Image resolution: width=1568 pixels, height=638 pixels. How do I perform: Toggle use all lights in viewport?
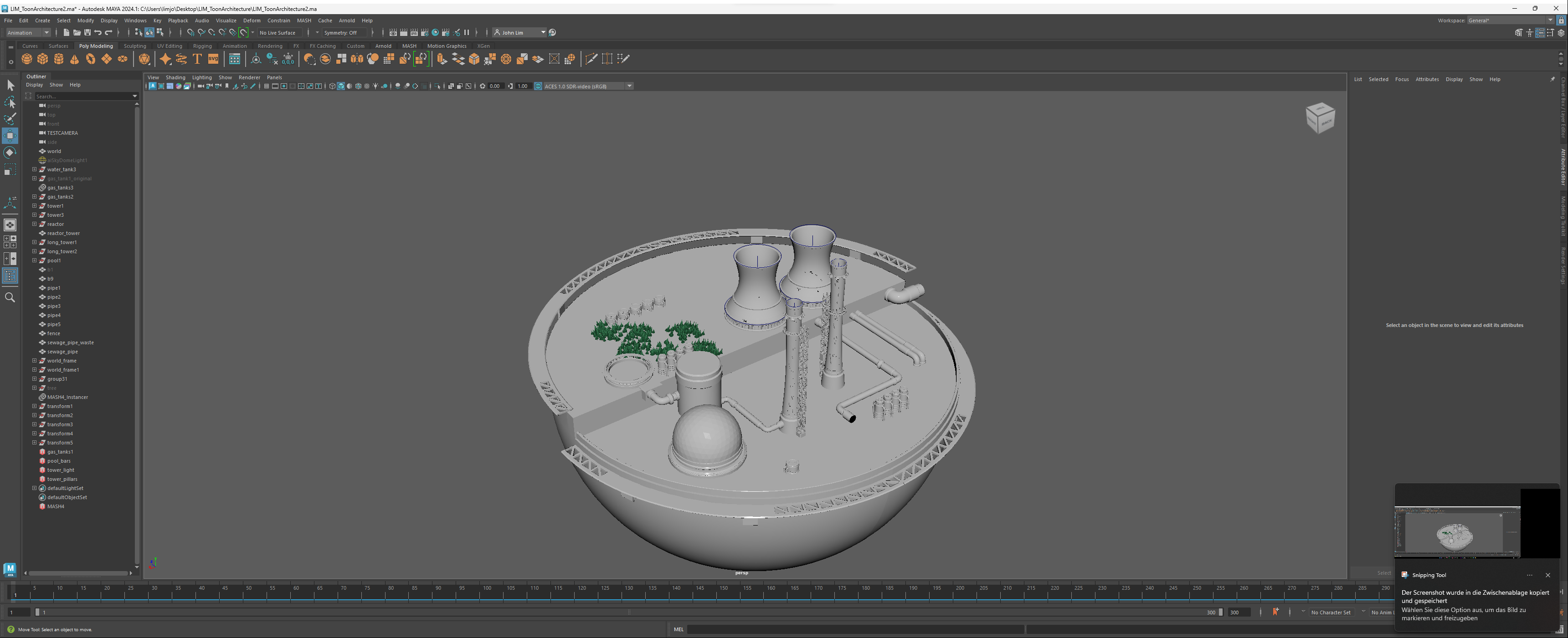[375, 87]
